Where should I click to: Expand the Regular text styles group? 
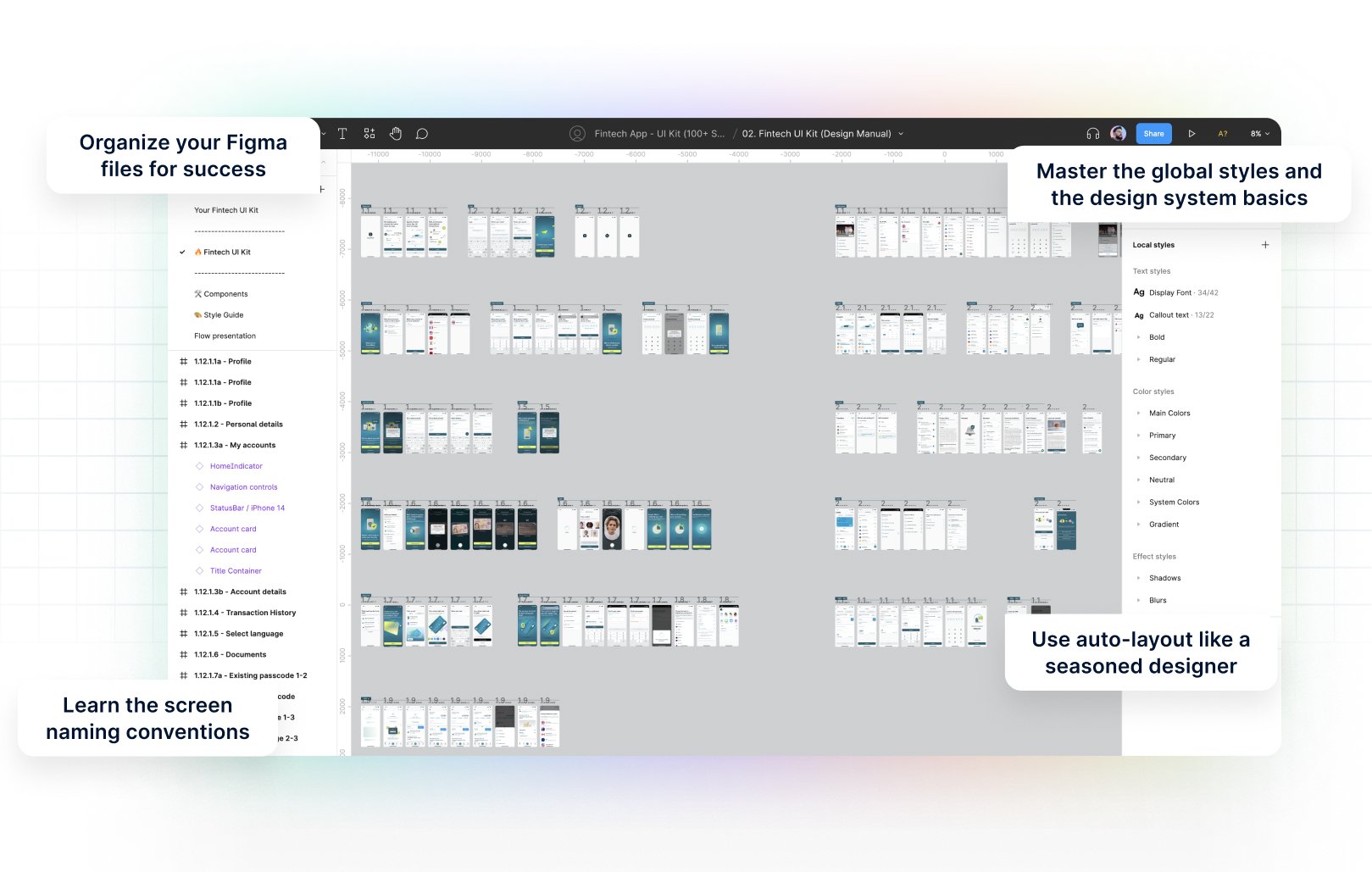pyautogui.click(x=1138, y=359)
